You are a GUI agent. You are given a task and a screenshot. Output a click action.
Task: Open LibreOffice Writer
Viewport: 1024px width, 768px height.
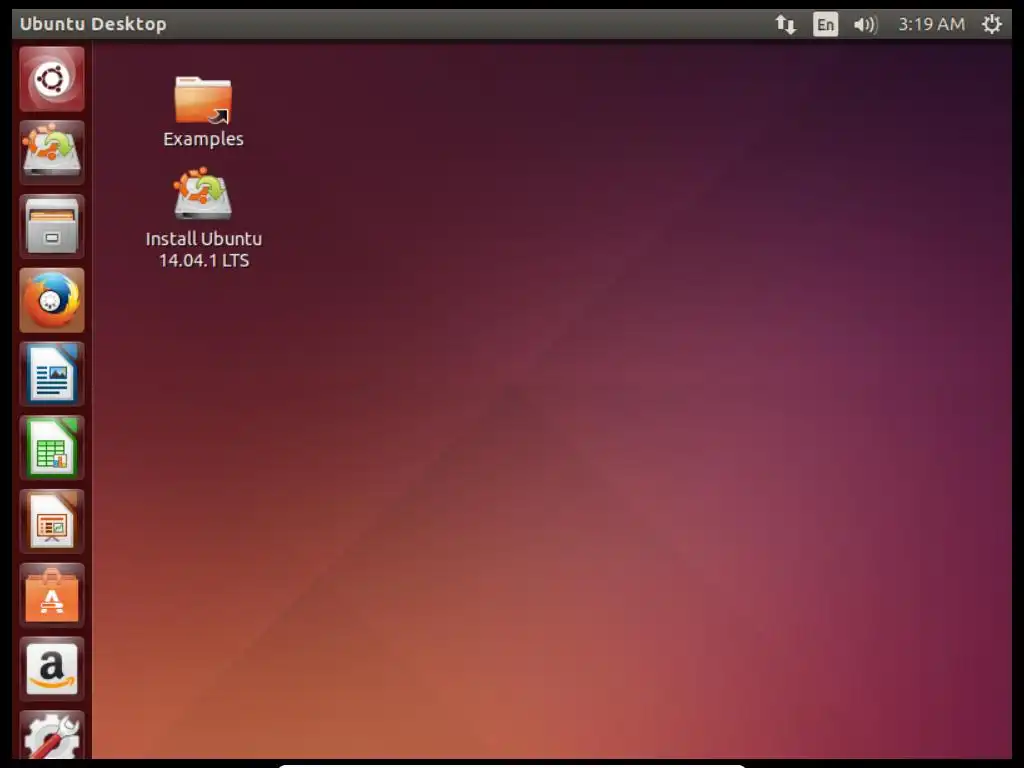point(52,374)
